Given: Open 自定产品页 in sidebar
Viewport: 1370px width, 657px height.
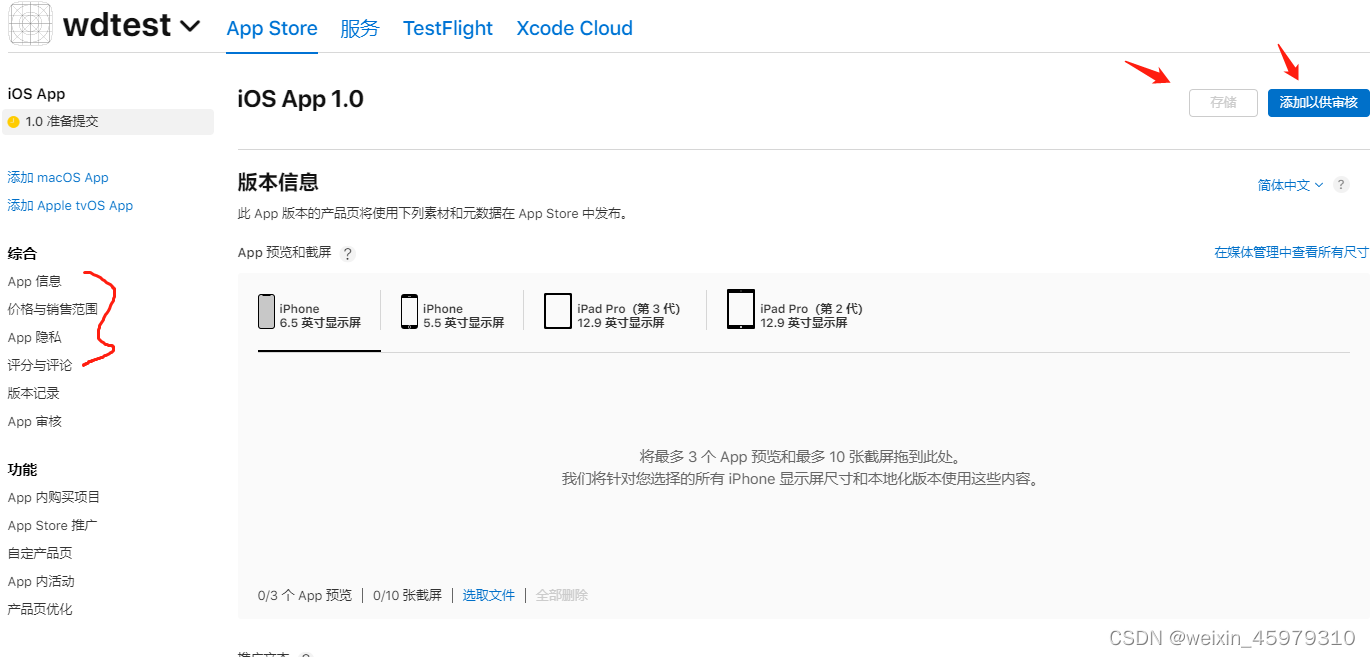Looking at the screenshot, I should (40, 553).
